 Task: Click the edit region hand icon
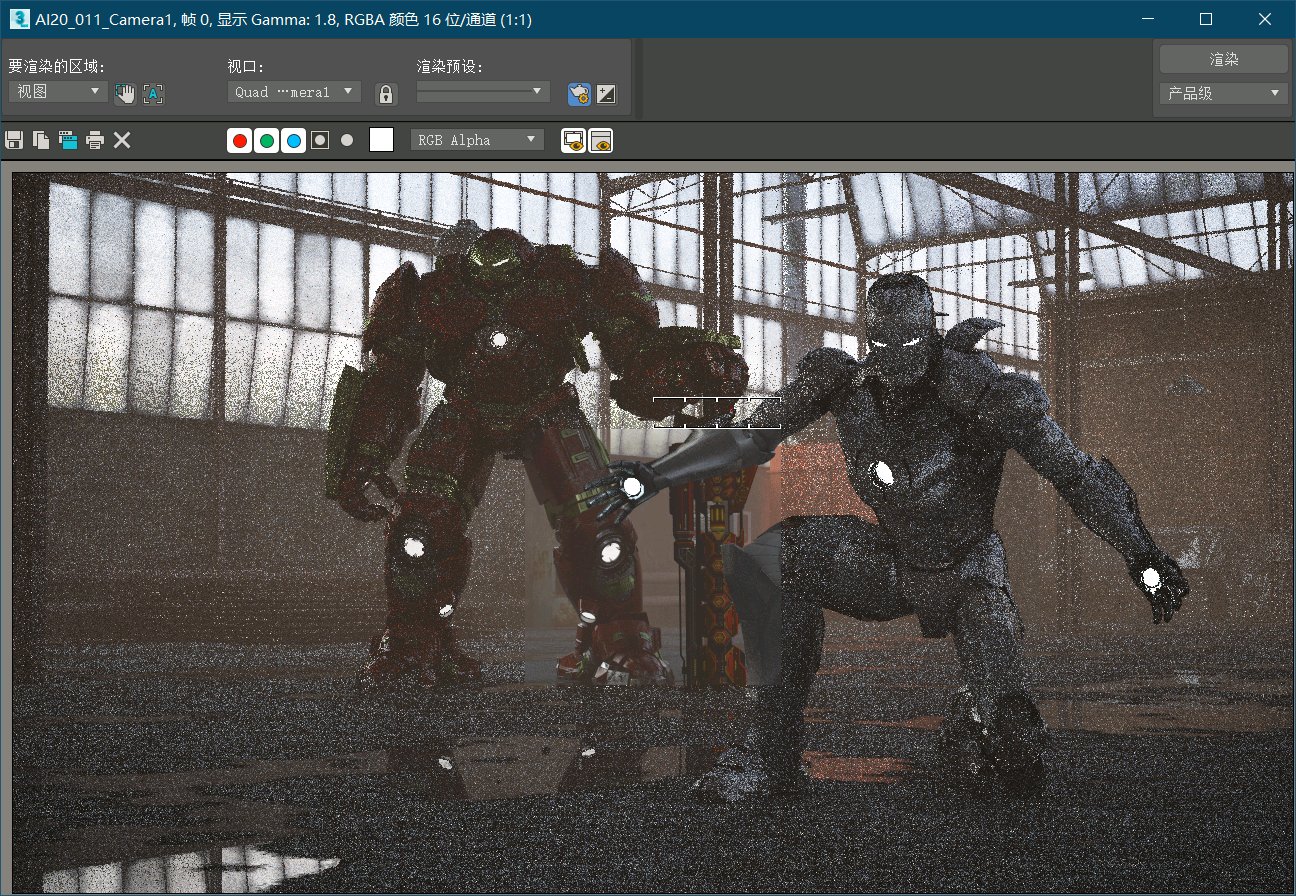pos(125,94)
